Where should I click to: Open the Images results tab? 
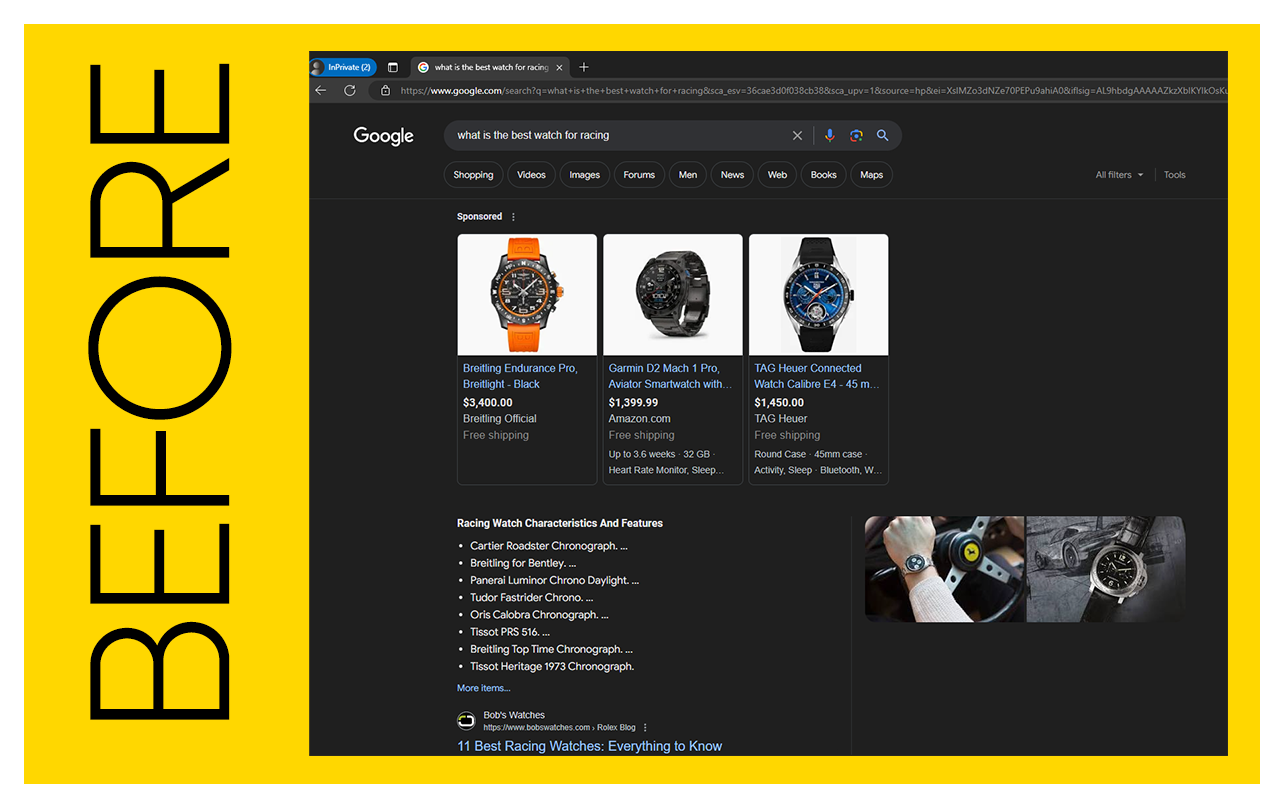coord(584,174)
